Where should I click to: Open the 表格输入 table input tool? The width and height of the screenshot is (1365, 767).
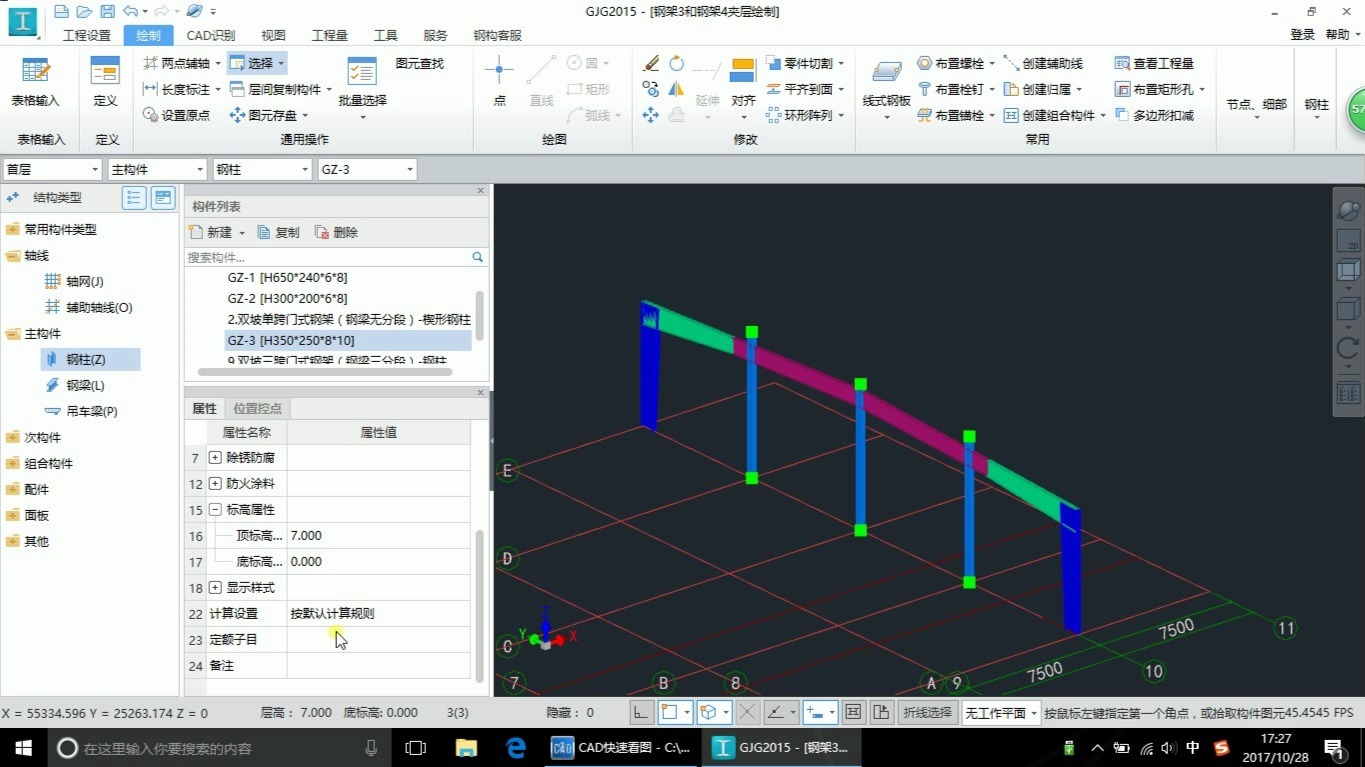coord(35,82)
